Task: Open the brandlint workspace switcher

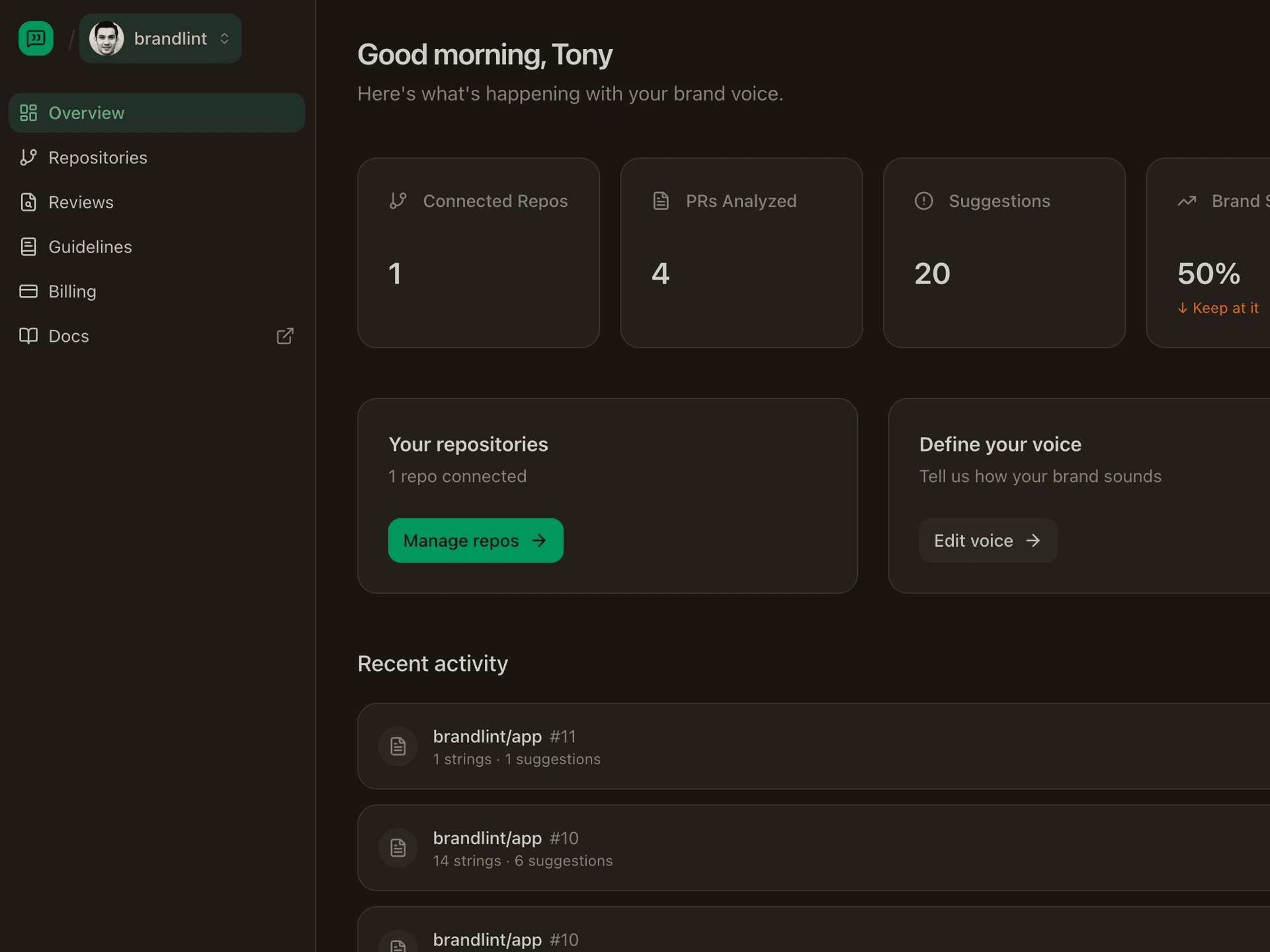Action: pyautogui.click(x=160, y=38)
